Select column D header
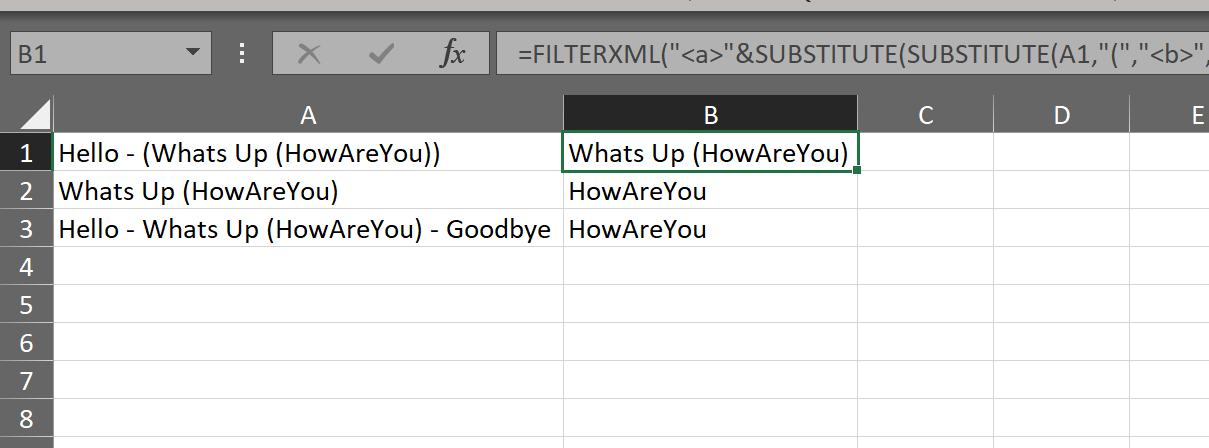The image size is (1209, 448). pos(1061,115)
